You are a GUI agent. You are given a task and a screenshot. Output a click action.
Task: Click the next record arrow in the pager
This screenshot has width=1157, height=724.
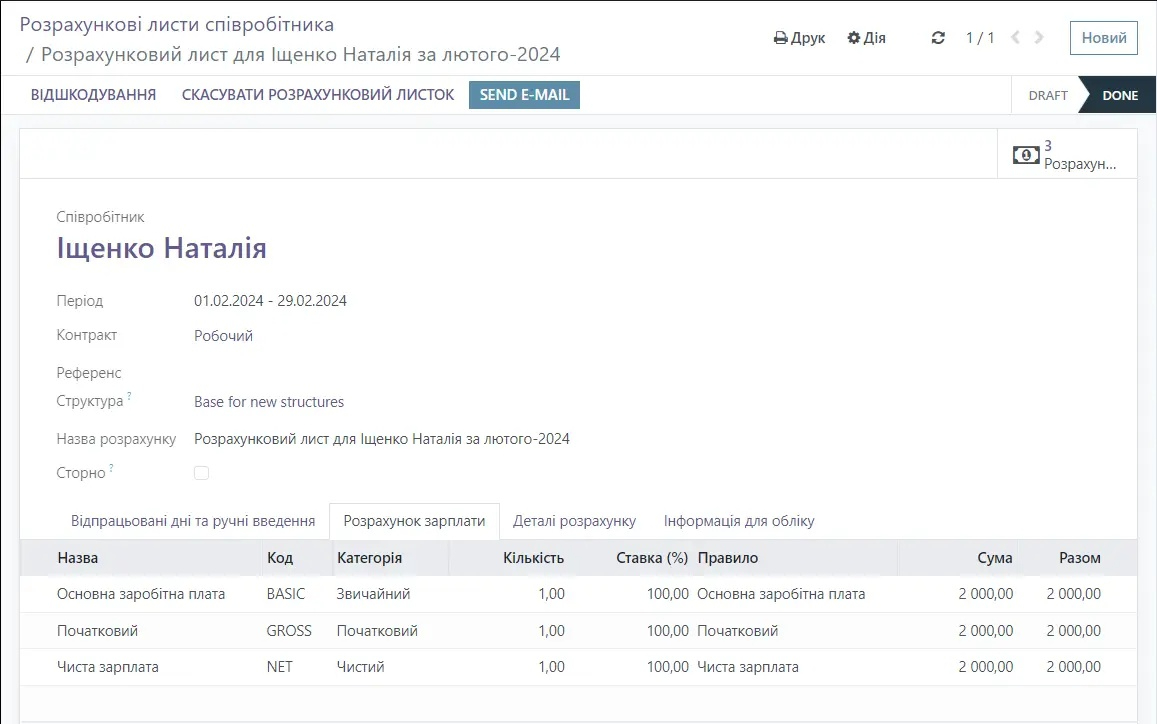(1038, 37)
